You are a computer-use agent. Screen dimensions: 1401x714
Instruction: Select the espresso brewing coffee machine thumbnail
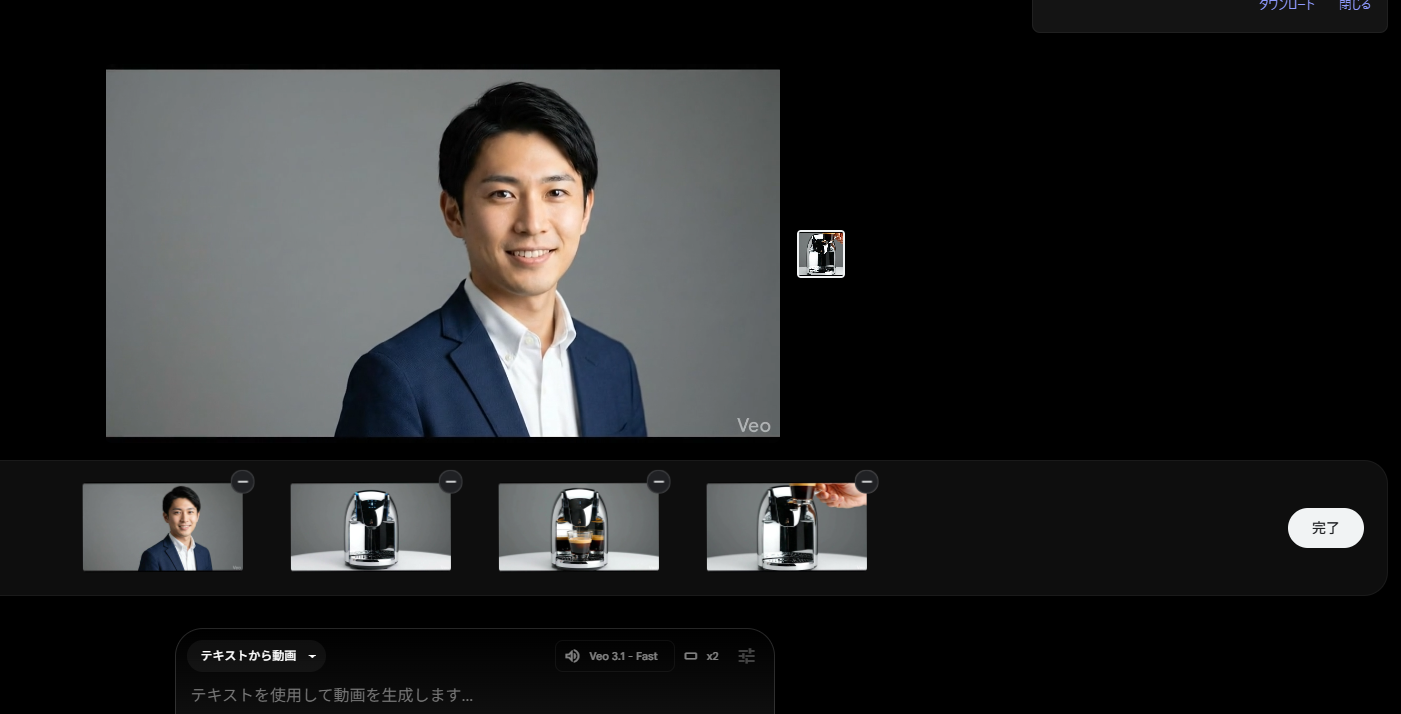pyautogui.click(x=578, y=528)
